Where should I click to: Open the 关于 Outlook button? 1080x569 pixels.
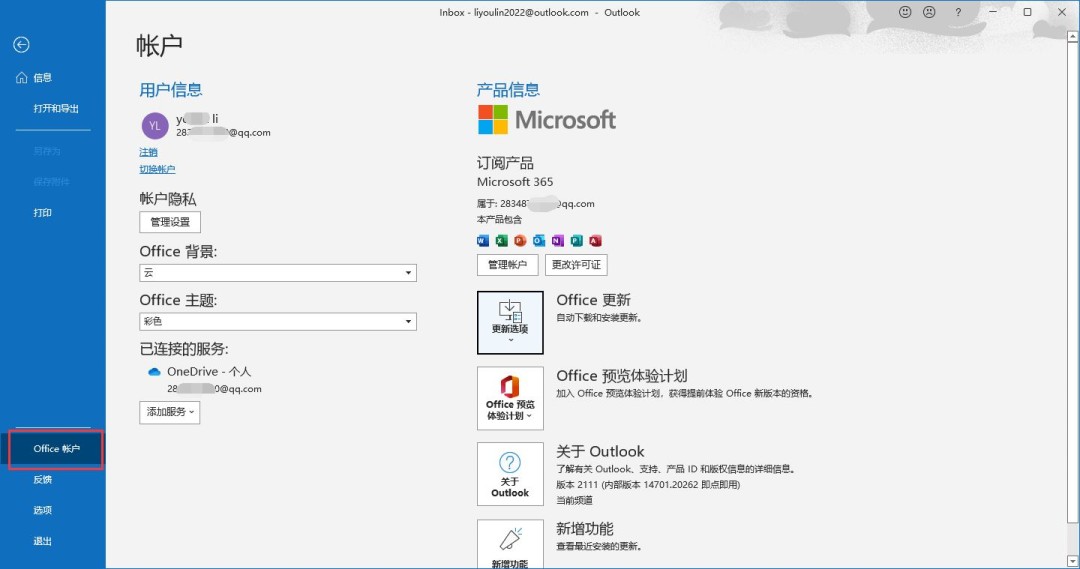[510, 474]
